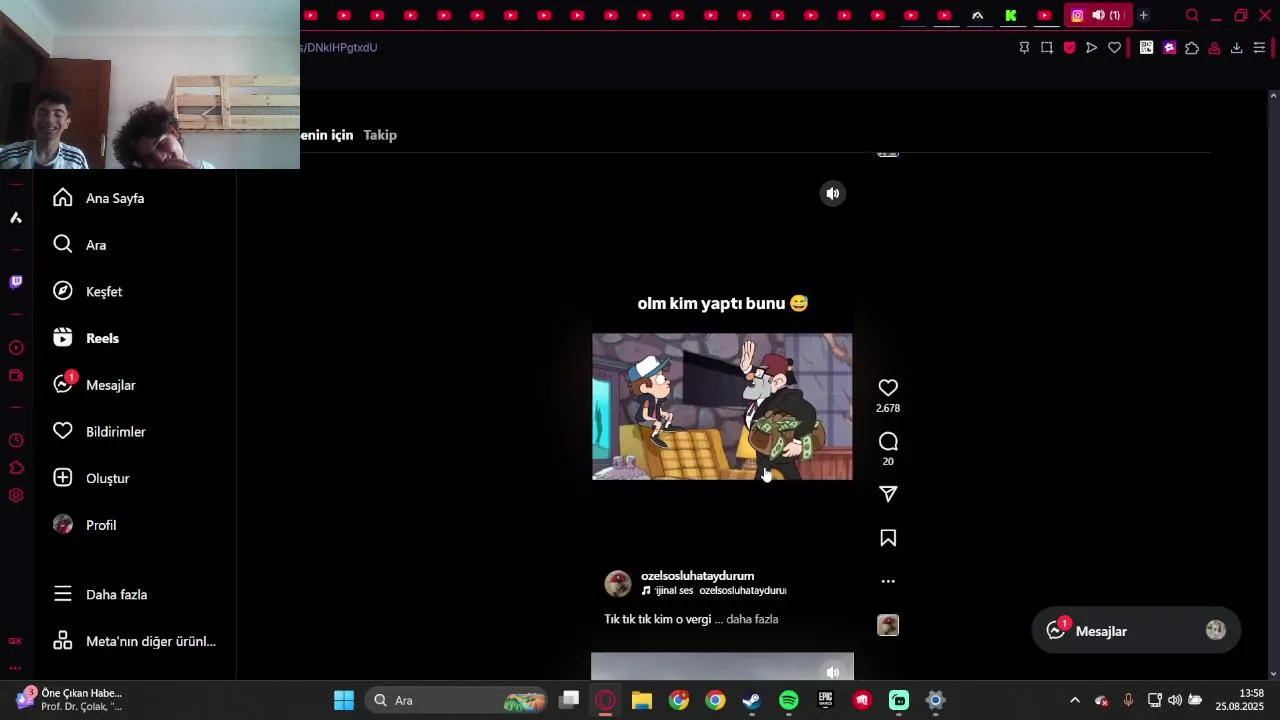Open browser tab search magnifier
1280x720 pixels.
click(1192, 15)
